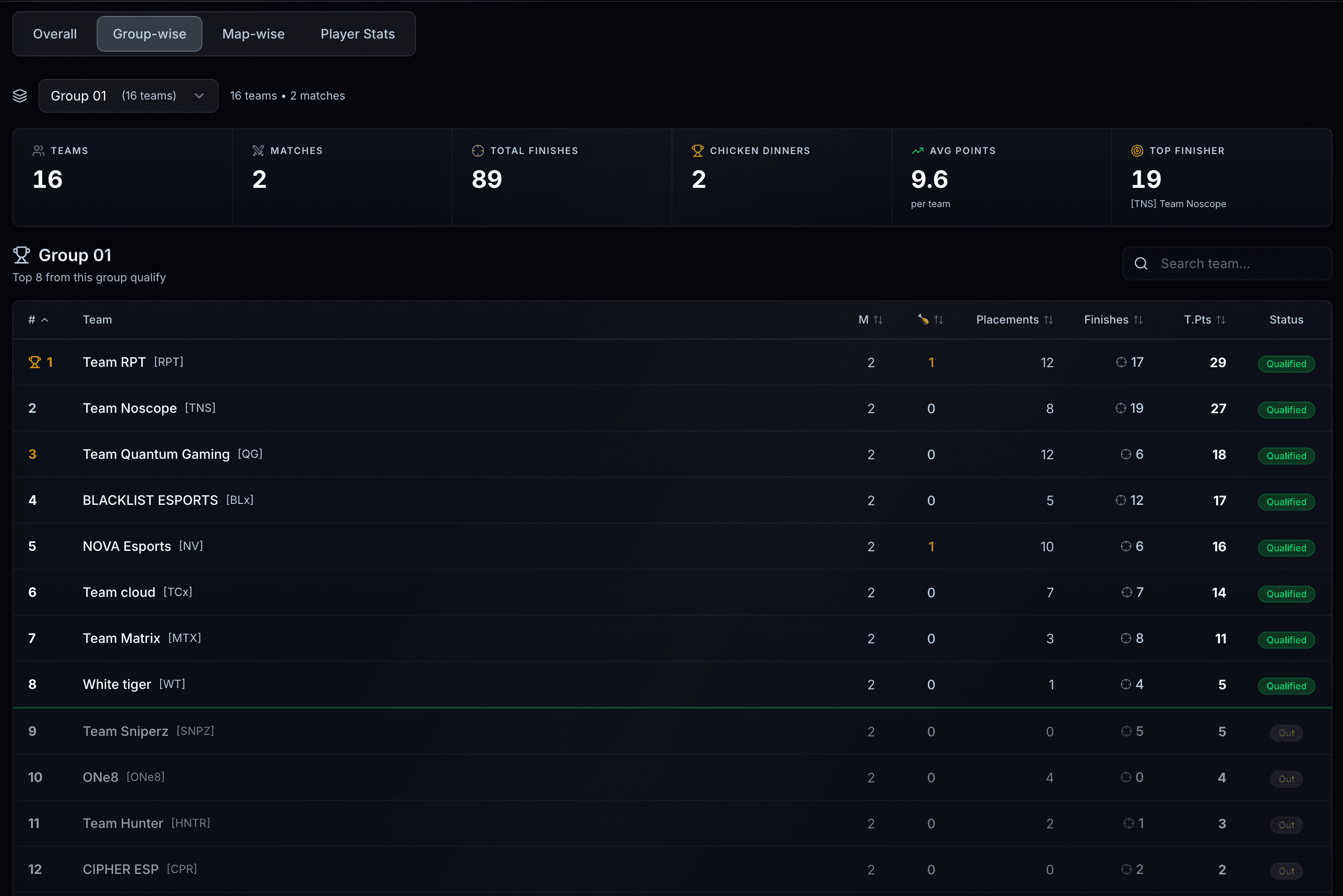Click crosshair icon in White tiger finishes
Screen dimensions: 1343x896
click(1126, 684)
